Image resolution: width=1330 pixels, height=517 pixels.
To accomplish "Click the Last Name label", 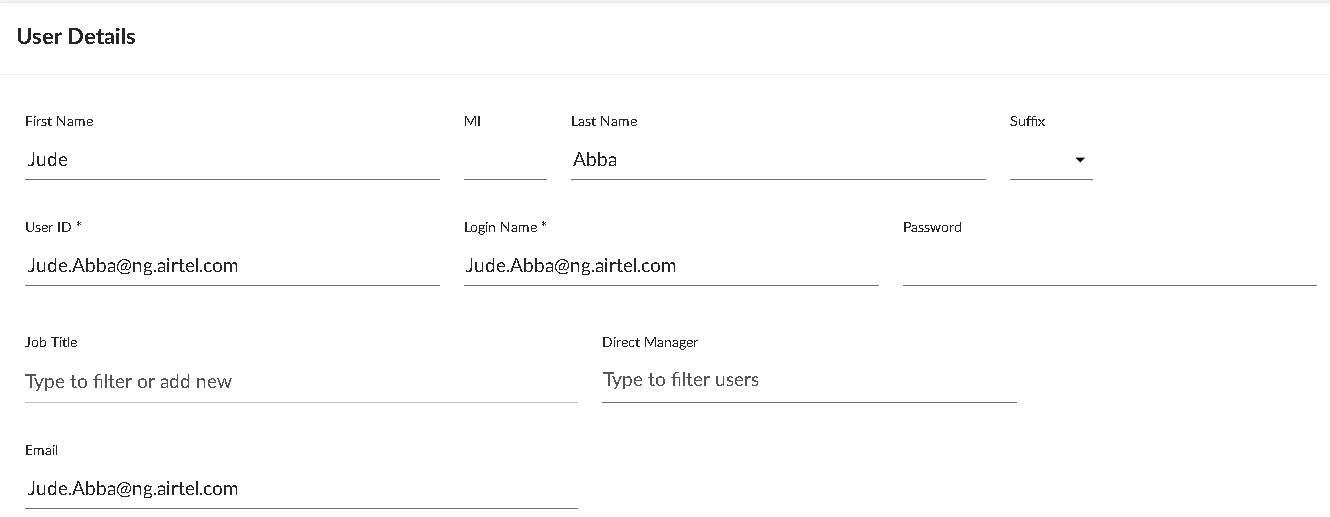I will tap(604, 121).
